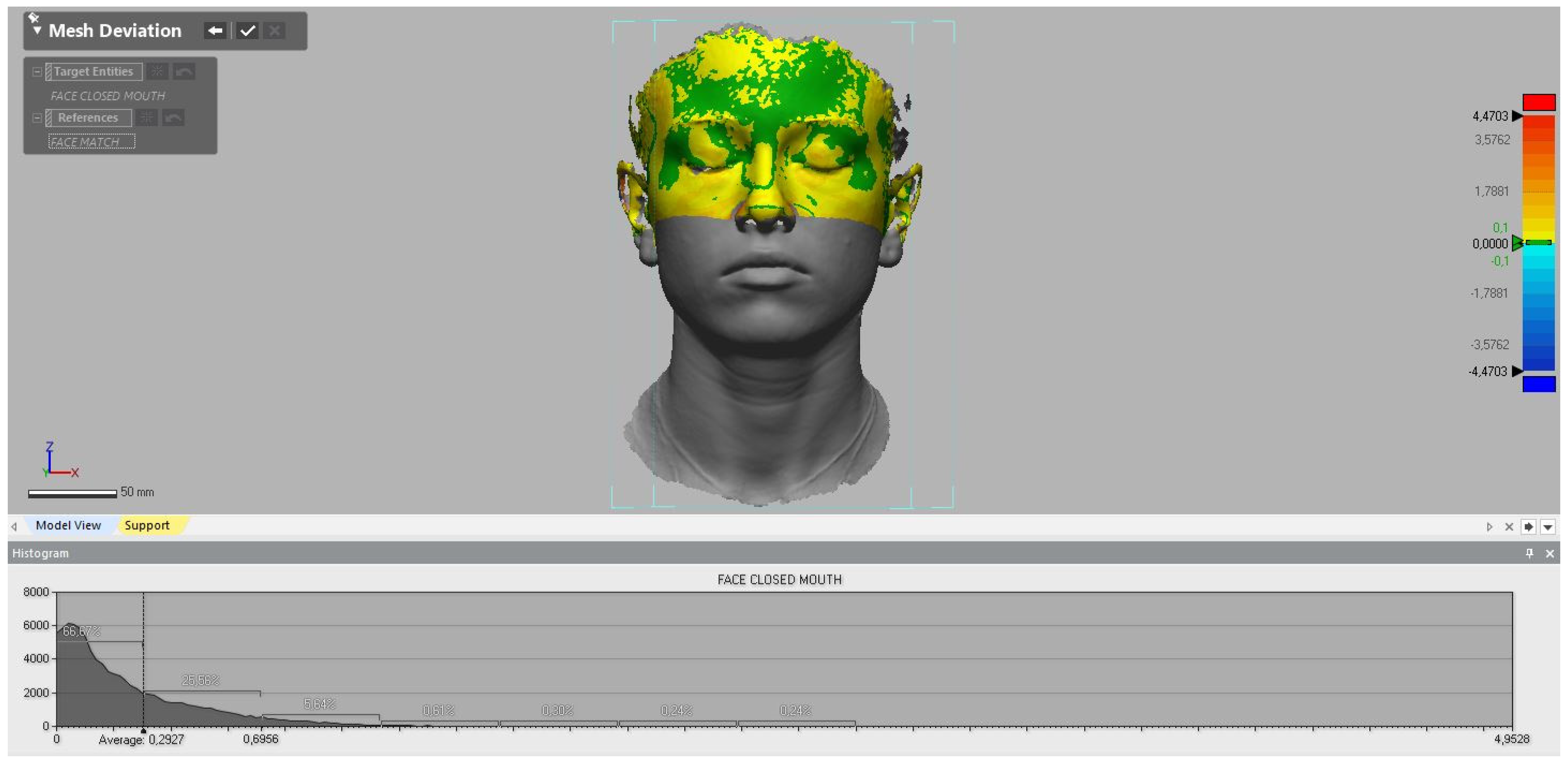Switch to the Support tab
Screen dimensions: 1568x764
pos(147,525)
